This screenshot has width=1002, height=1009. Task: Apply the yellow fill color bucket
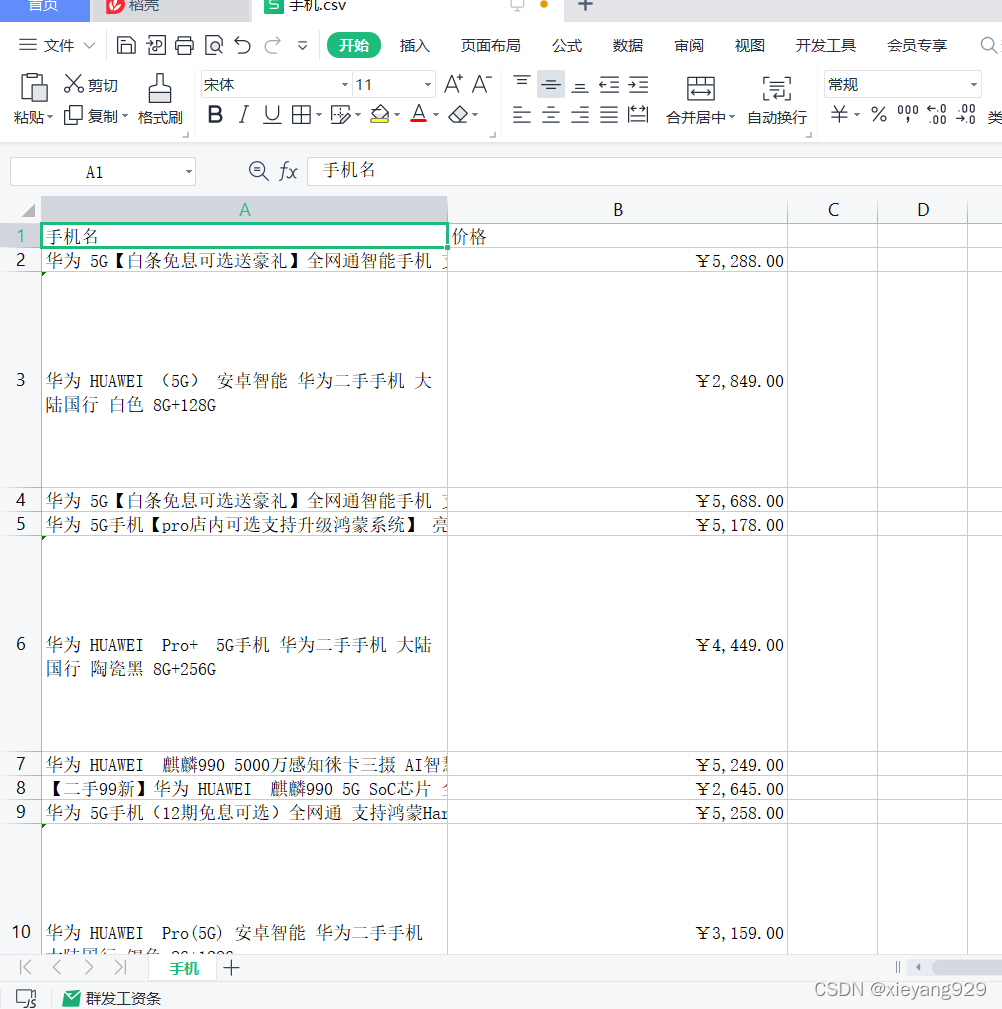[380, 115]
